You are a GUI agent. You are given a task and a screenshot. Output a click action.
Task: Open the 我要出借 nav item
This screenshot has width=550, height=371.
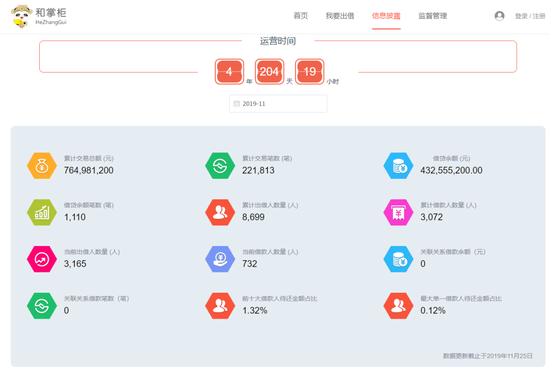pos(340,16)
